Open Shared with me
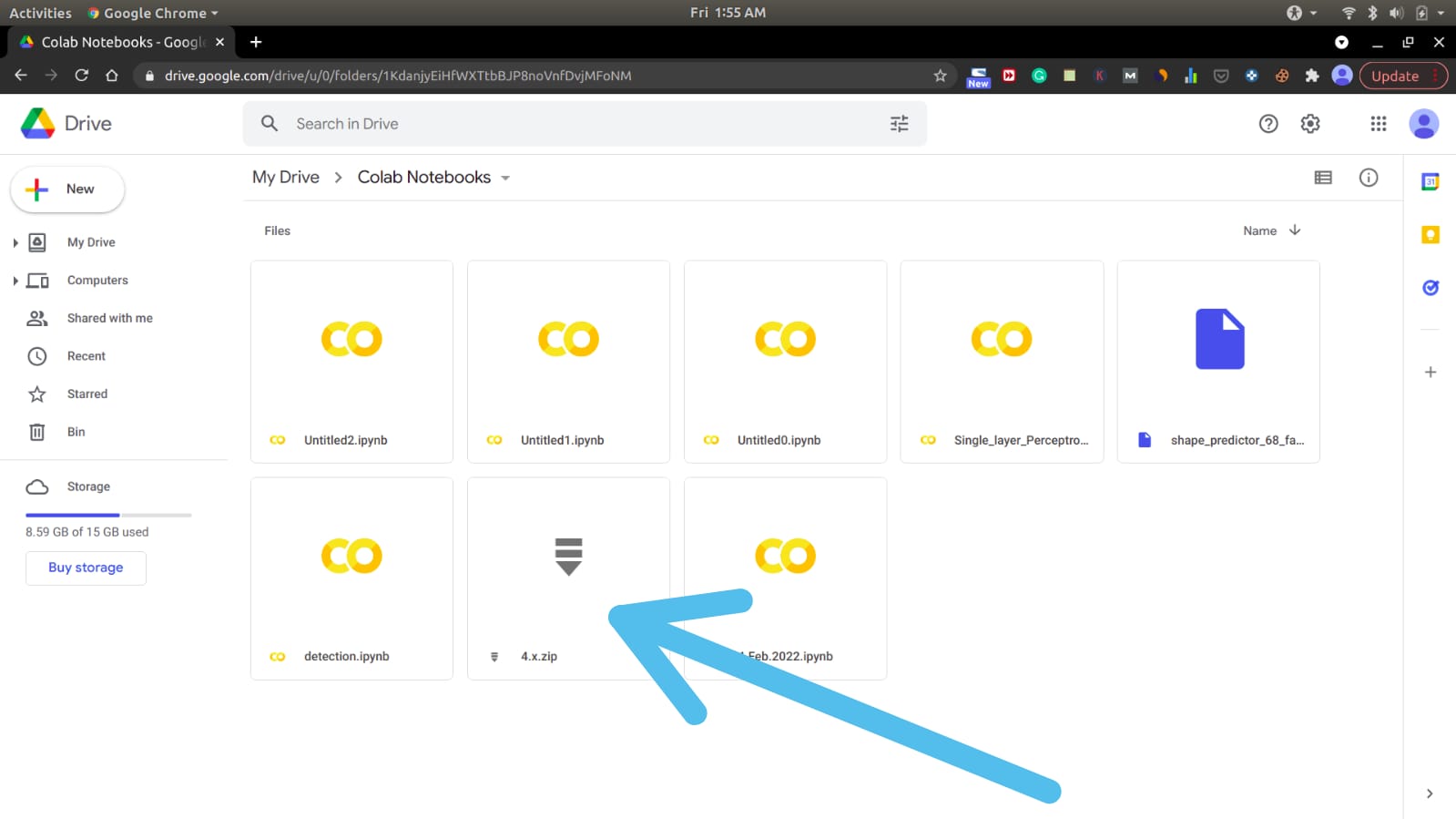The width and height of the screenshot is (1456, 819). [x=110, y=318]
